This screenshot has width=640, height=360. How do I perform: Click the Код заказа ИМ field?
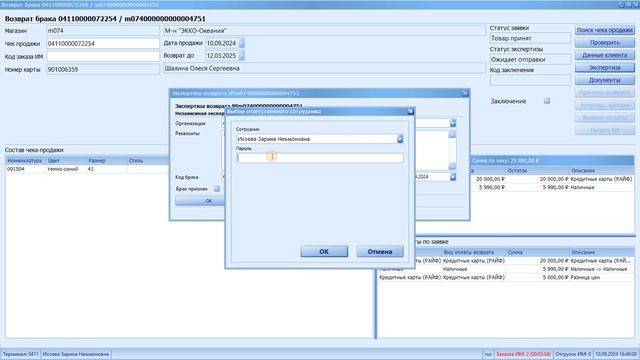[x=103, y=56]
